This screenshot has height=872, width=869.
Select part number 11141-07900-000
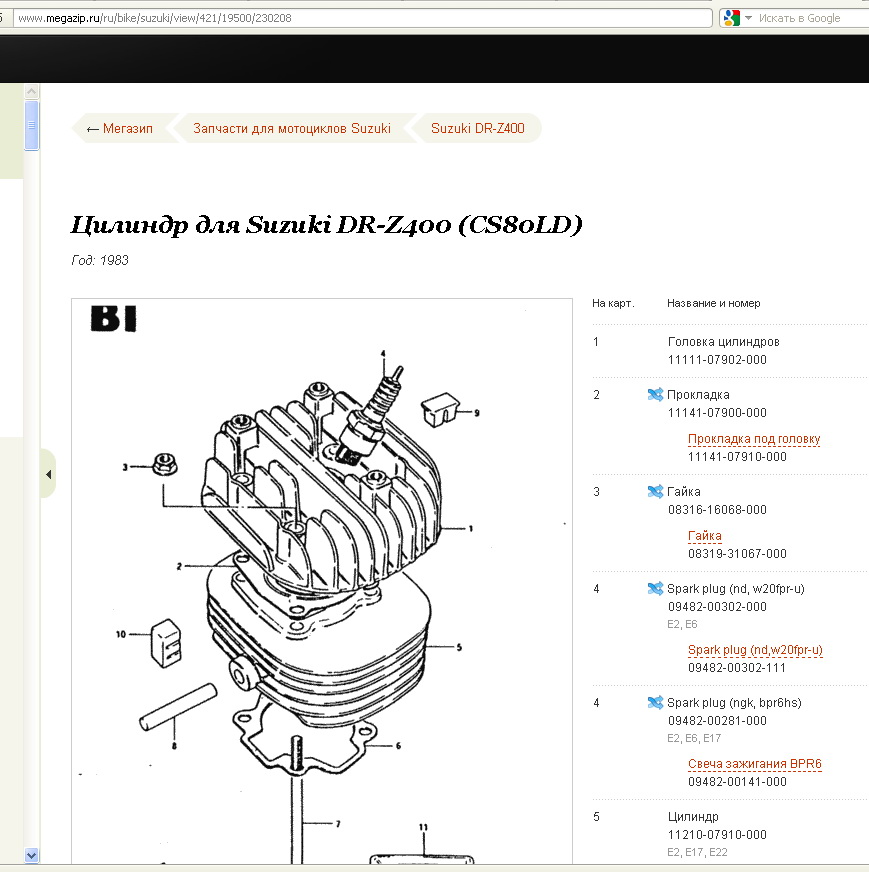[717, 413]
